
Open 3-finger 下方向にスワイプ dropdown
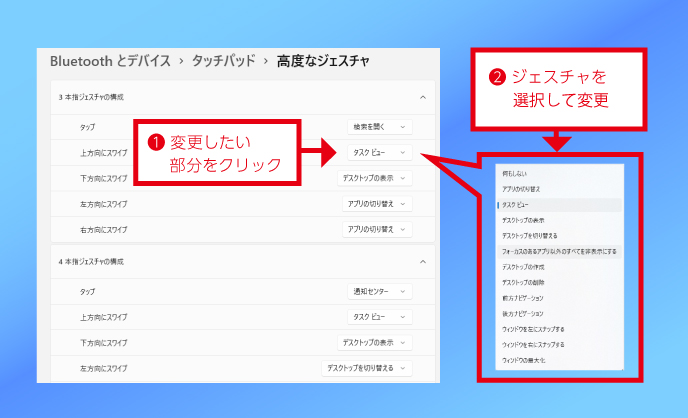pos(375,178)
